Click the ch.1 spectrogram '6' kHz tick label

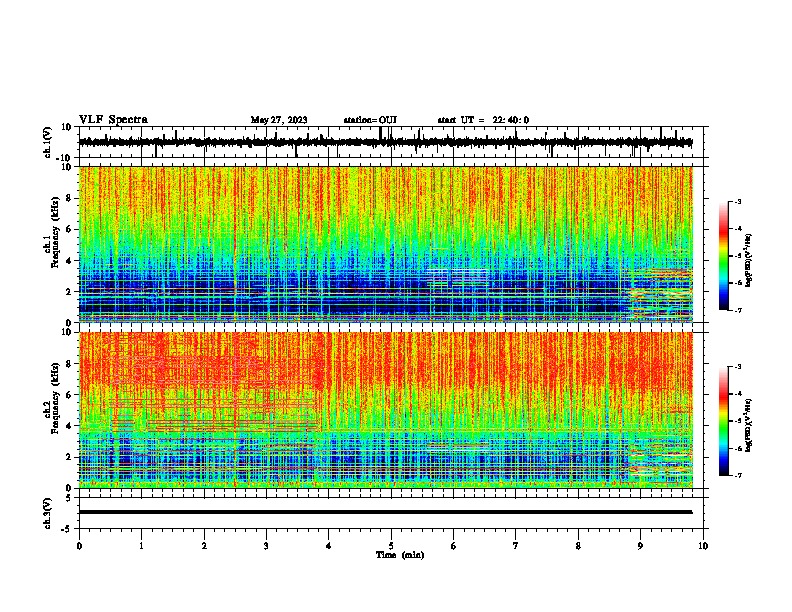(x=69, y=229)
